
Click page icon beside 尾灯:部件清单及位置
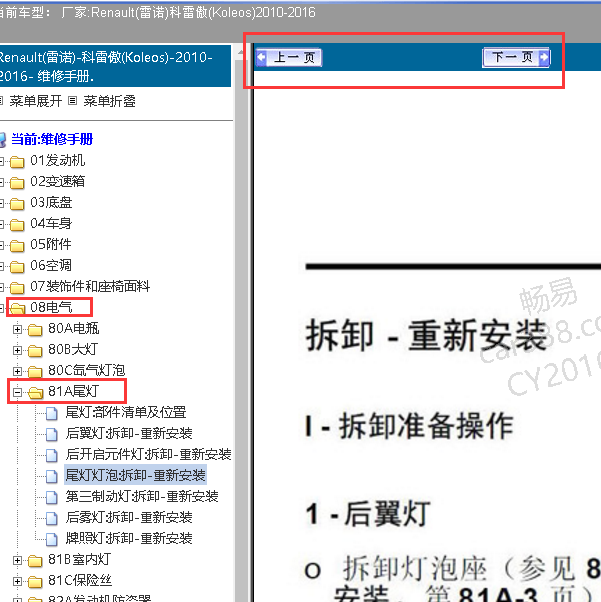pos(51,413)
